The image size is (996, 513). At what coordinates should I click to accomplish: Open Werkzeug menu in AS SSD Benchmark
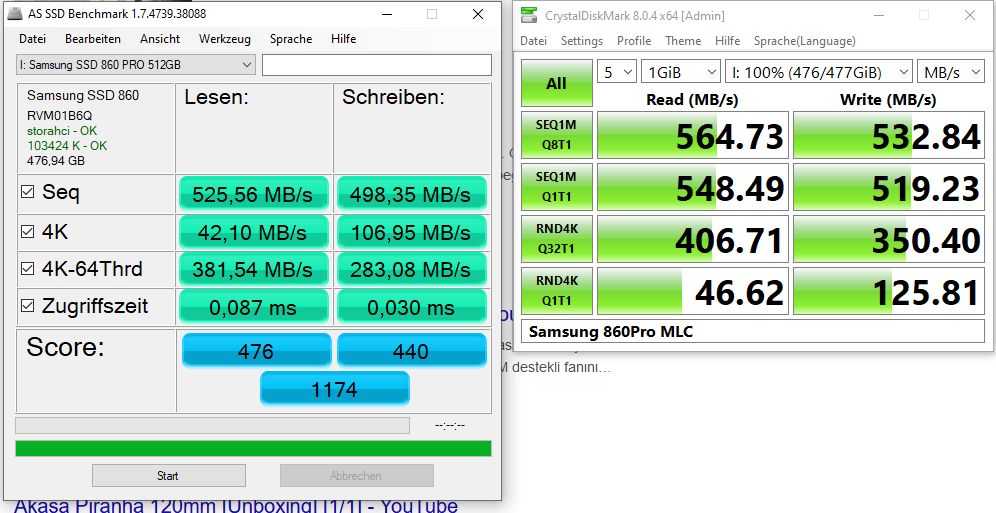pyautogui.click(x=225, y=39)
